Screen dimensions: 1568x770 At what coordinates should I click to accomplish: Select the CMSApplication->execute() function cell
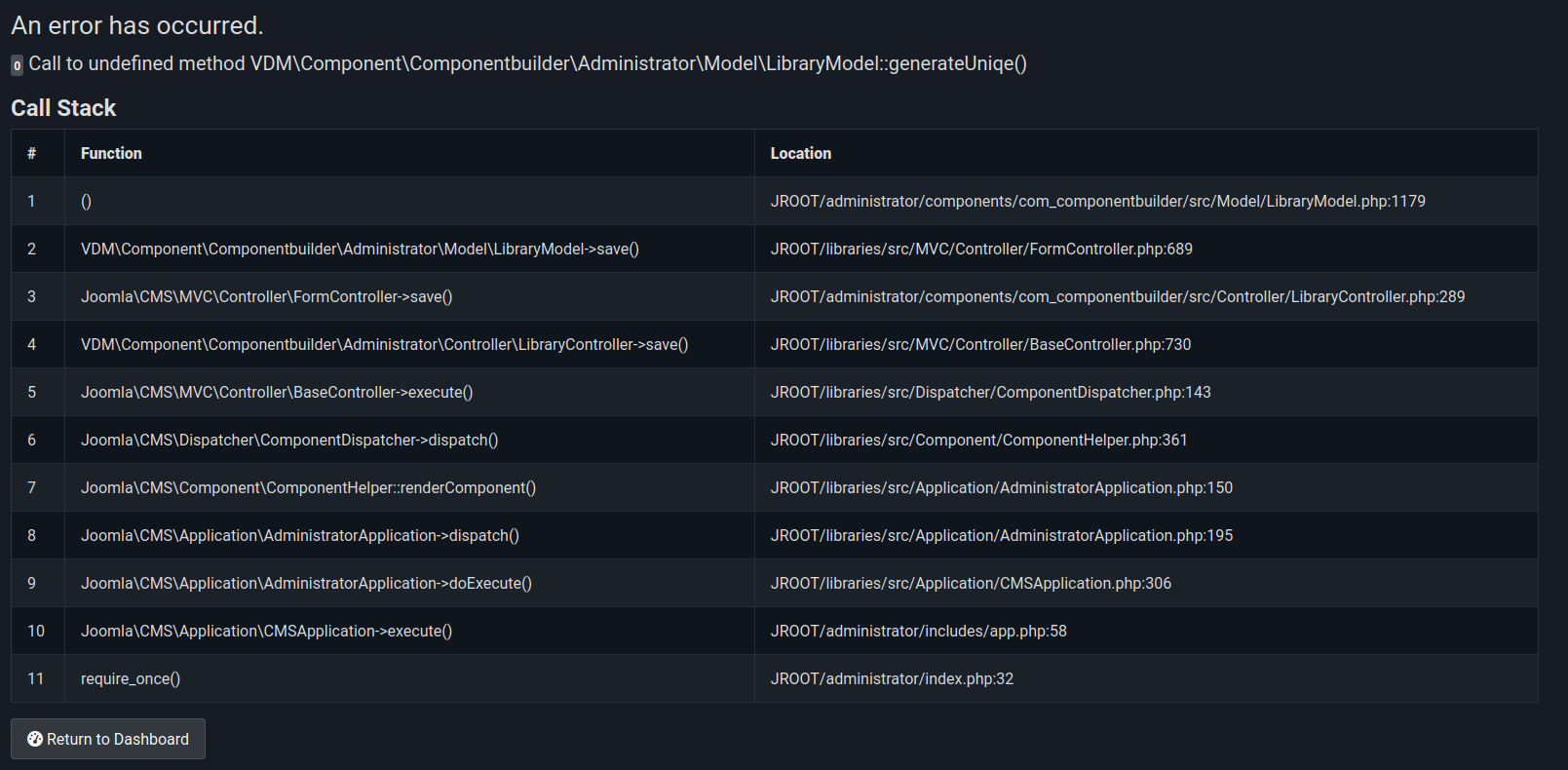point(409,631)
